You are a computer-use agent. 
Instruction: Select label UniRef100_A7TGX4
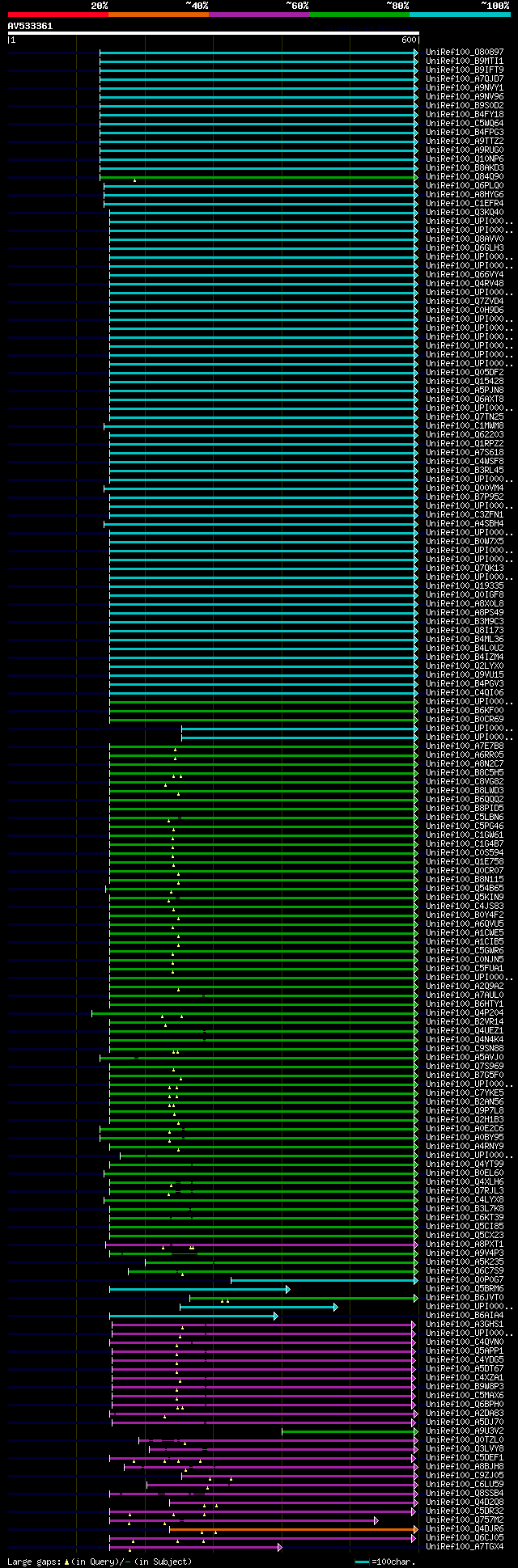(x=465, y=1547)
